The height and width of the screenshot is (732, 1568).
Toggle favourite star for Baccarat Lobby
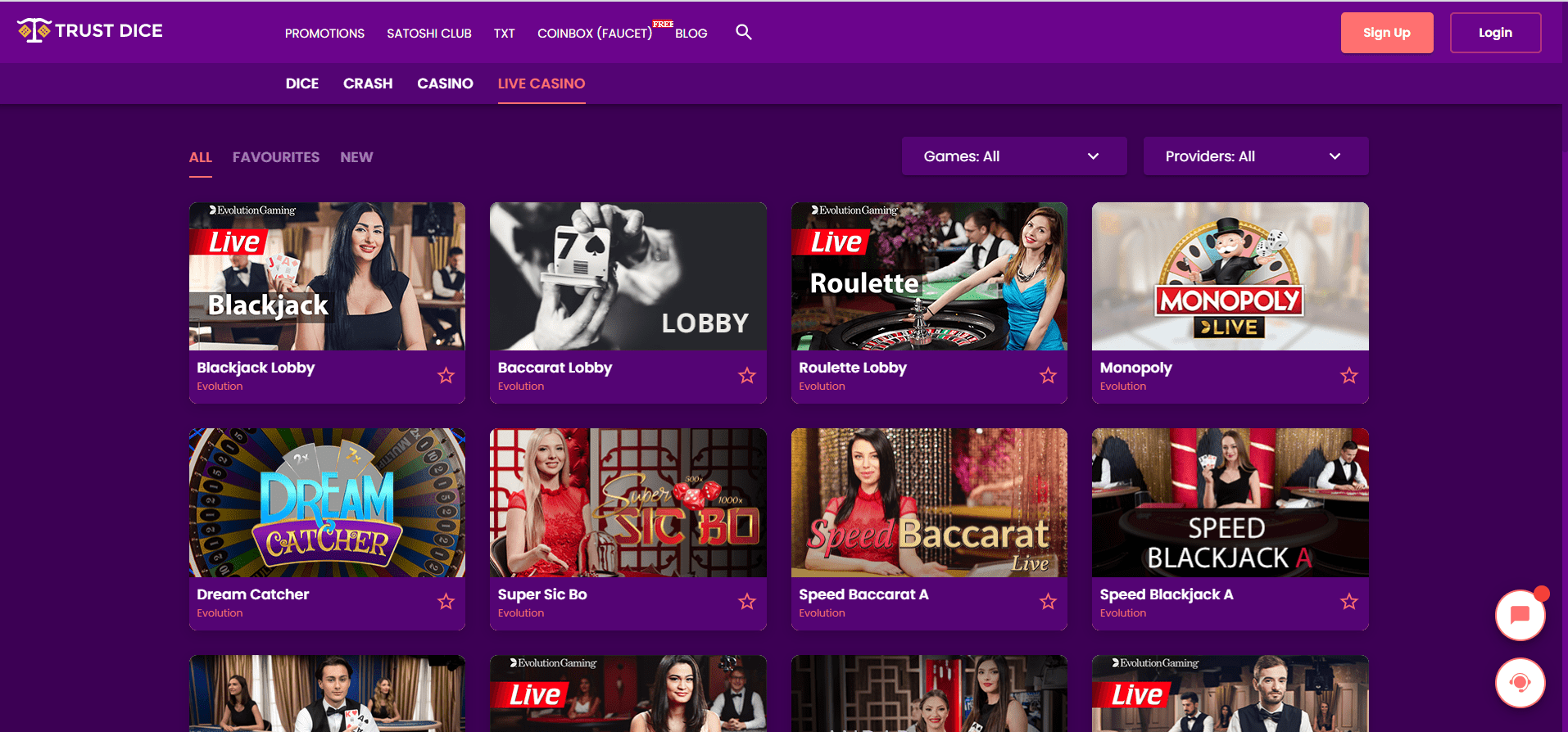pos(746,376)
